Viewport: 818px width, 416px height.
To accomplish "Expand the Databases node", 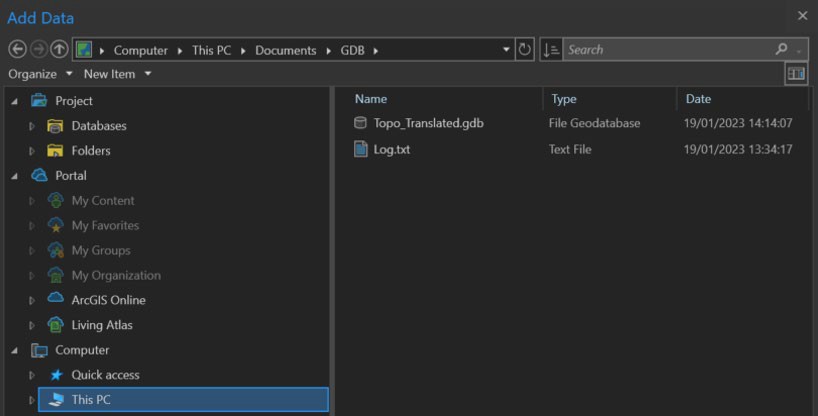I will pyautogui.click(x=31, y=126).
